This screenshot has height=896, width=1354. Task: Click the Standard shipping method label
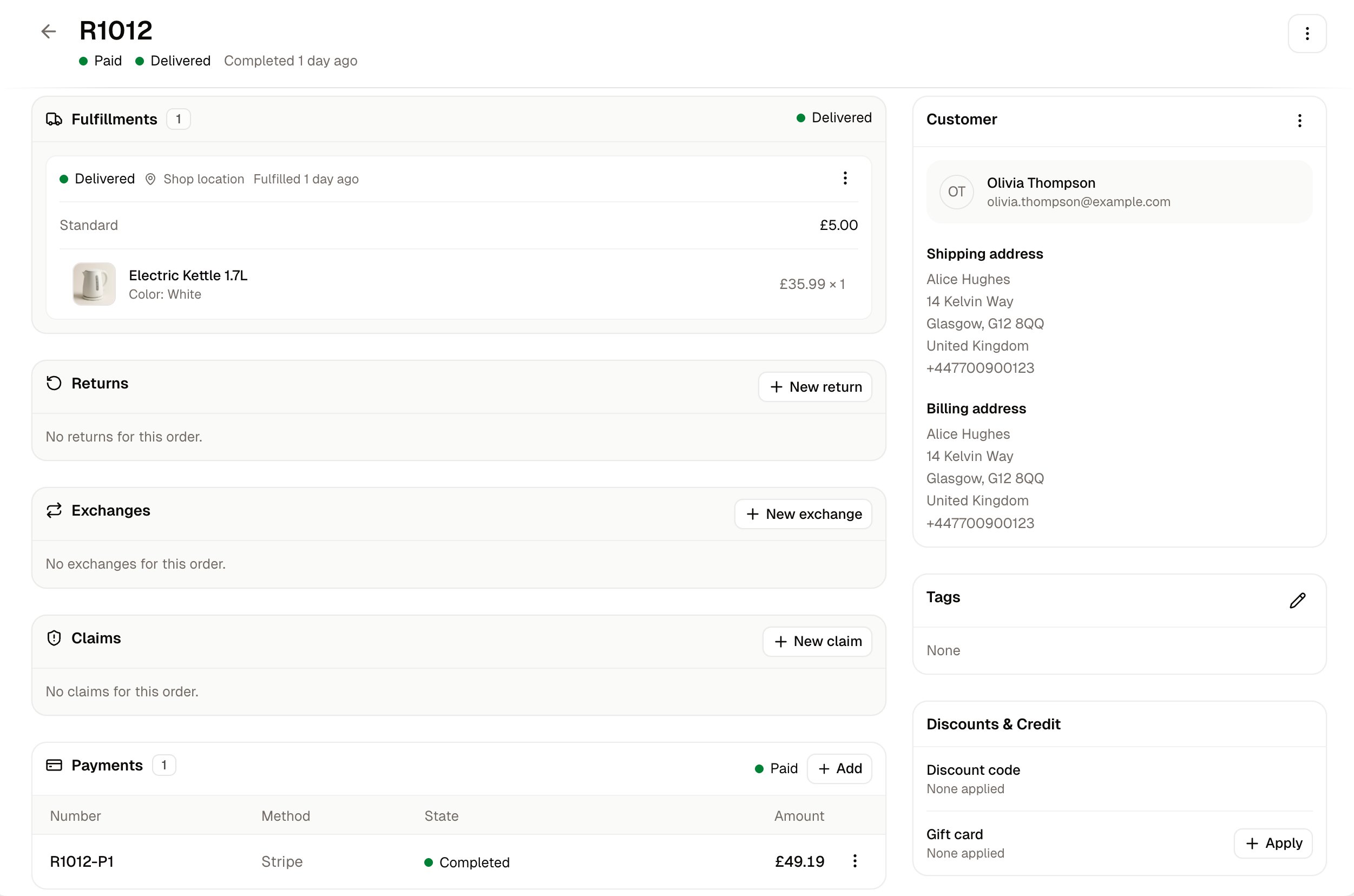[89, 225]
